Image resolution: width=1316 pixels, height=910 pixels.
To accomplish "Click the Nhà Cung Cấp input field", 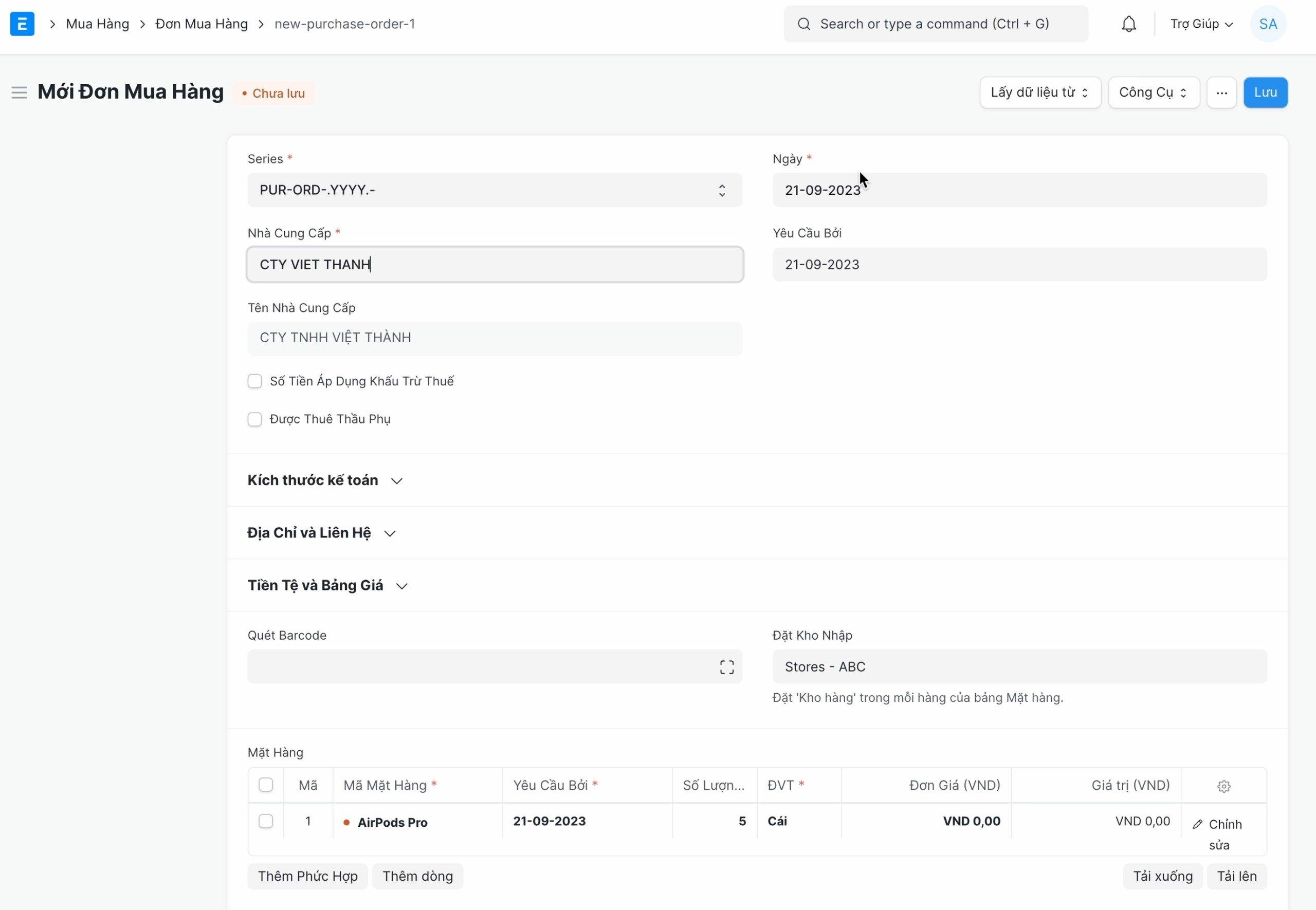I will click(x=495, y=264).
